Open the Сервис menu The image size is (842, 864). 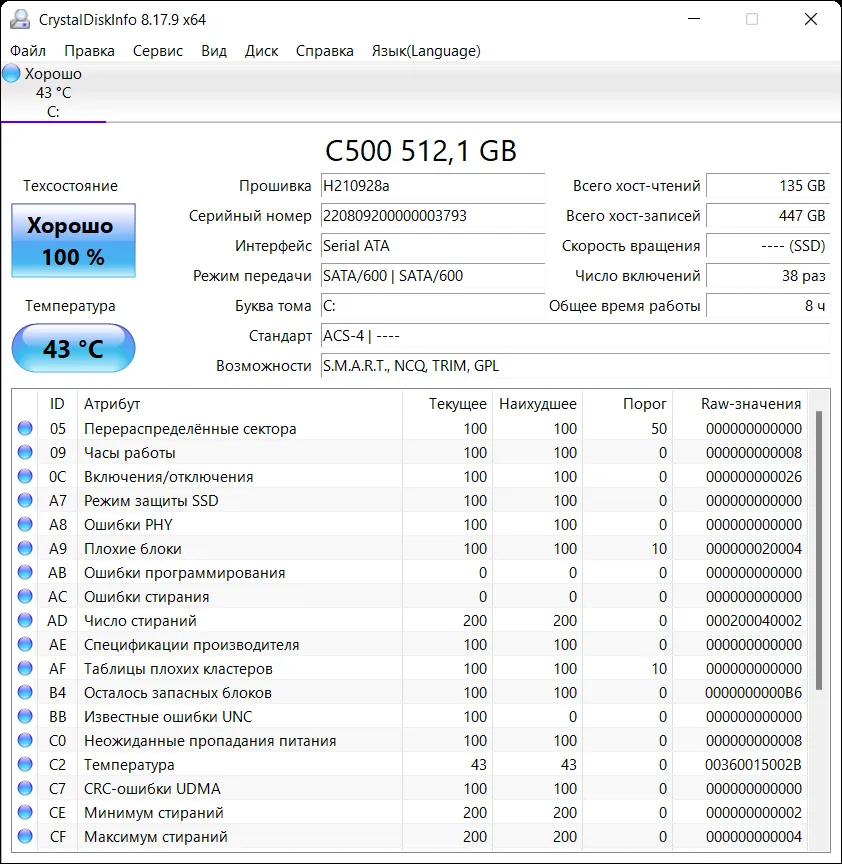coord(157,51)
